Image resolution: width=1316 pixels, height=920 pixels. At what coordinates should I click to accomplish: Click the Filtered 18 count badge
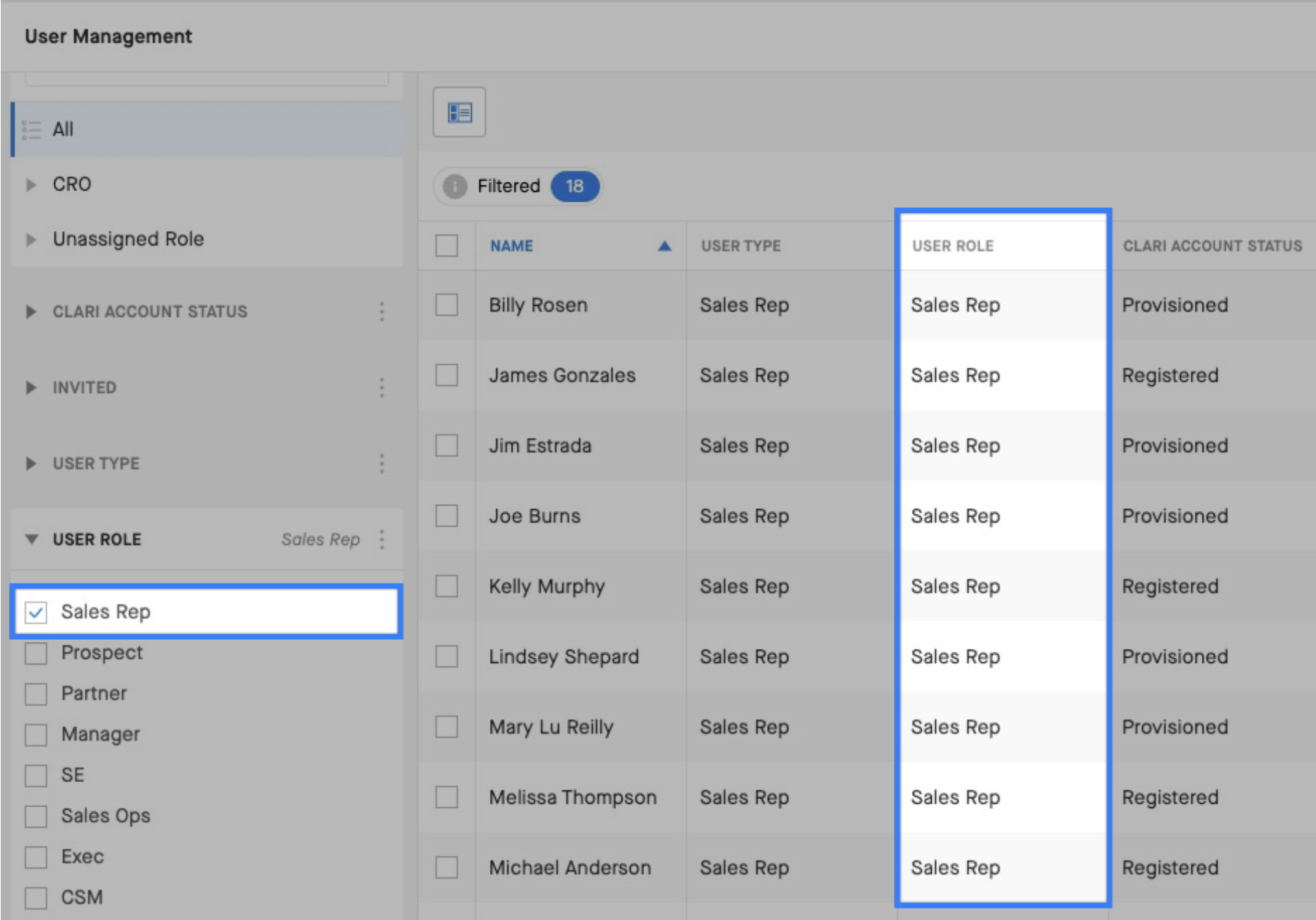(574, 186)
